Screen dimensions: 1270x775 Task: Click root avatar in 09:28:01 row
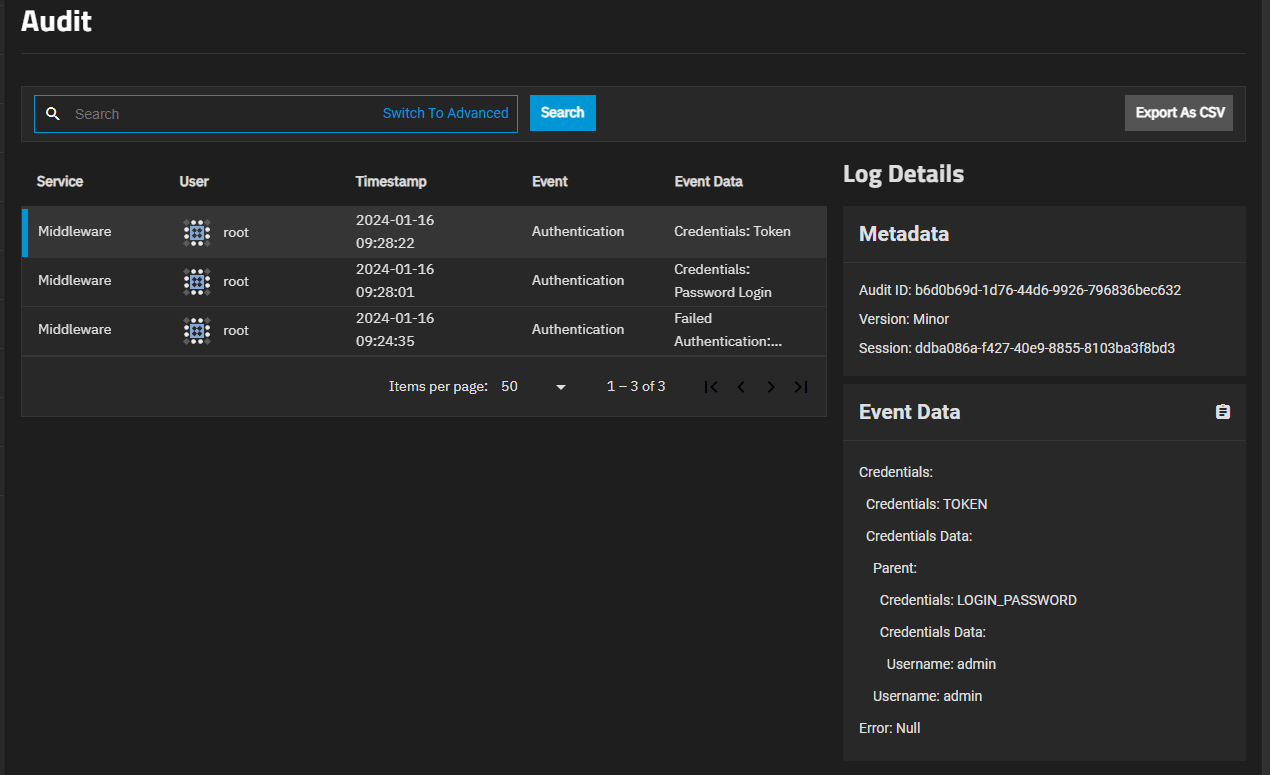pos(197,281)
